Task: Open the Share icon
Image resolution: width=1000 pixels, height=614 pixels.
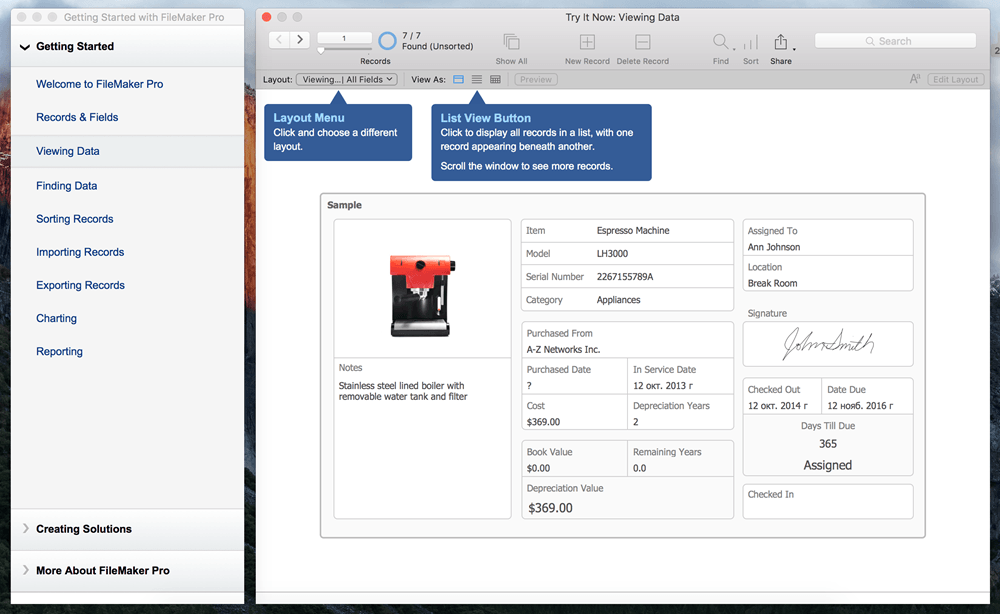Action: point(780,42)
